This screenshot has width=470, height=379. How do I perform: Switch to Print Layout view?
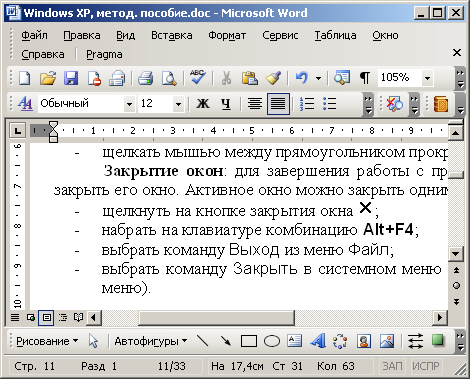[x=47, y=317]
